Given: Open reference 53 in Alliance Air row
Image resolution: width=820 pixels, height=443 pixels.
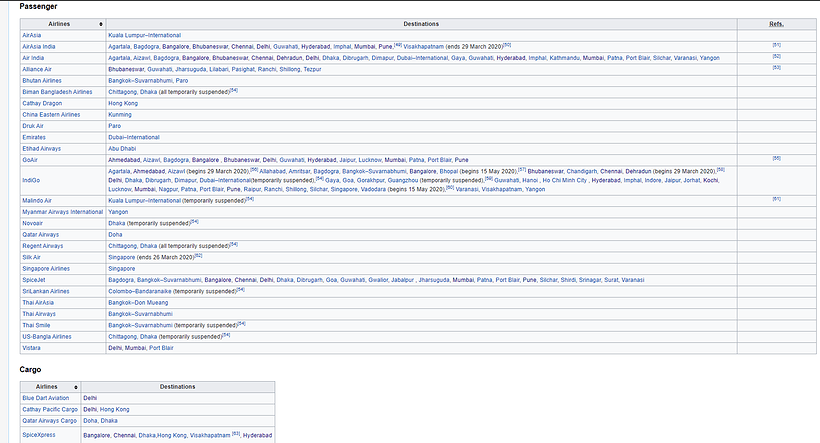Looking at the screenshot, I should tap(777, 68).
